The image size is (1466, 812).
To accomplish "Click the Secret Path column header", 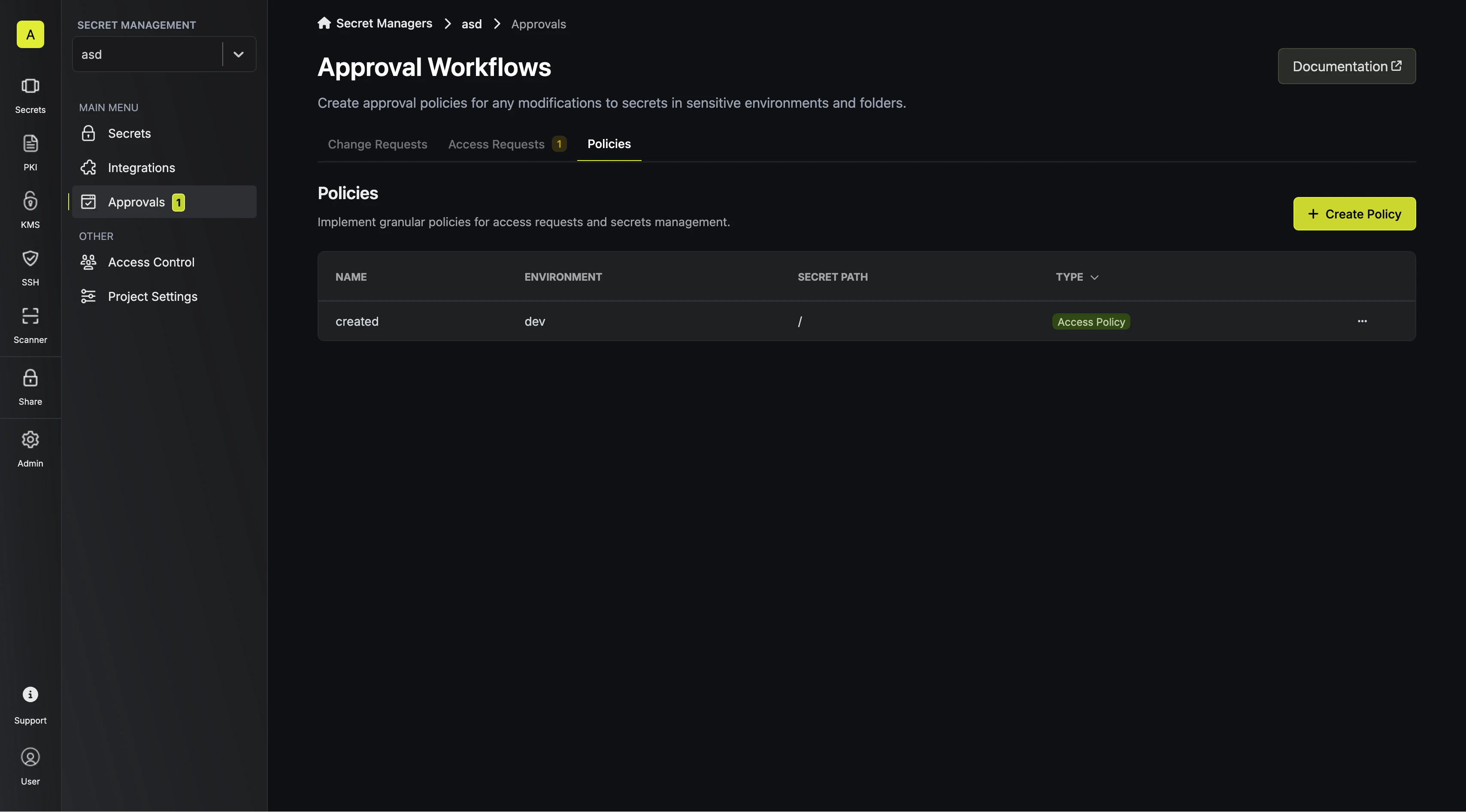I will pyautogui.click(x=832, y=276).
